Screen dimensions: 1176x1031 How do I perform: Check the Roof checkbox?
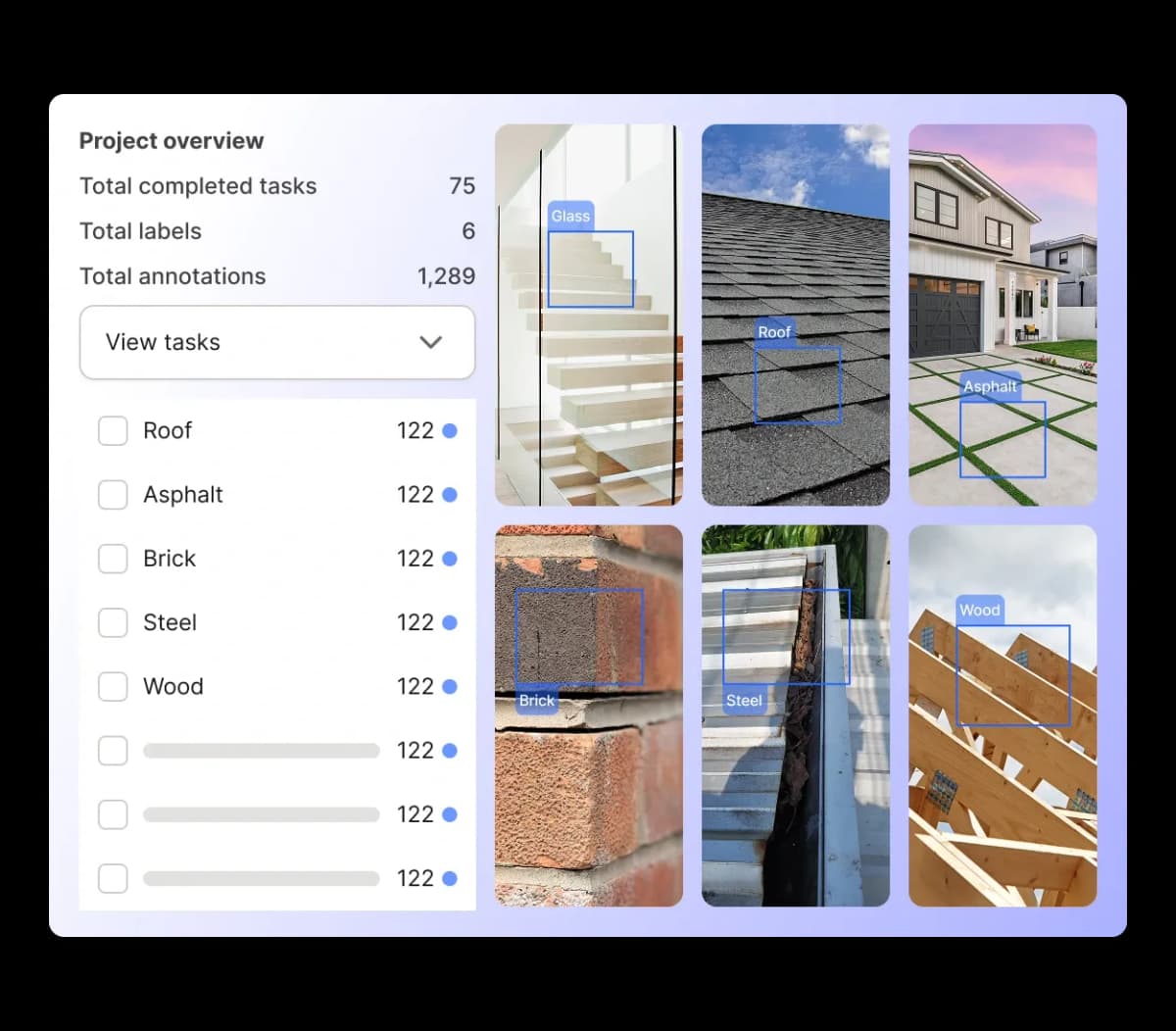113,430
